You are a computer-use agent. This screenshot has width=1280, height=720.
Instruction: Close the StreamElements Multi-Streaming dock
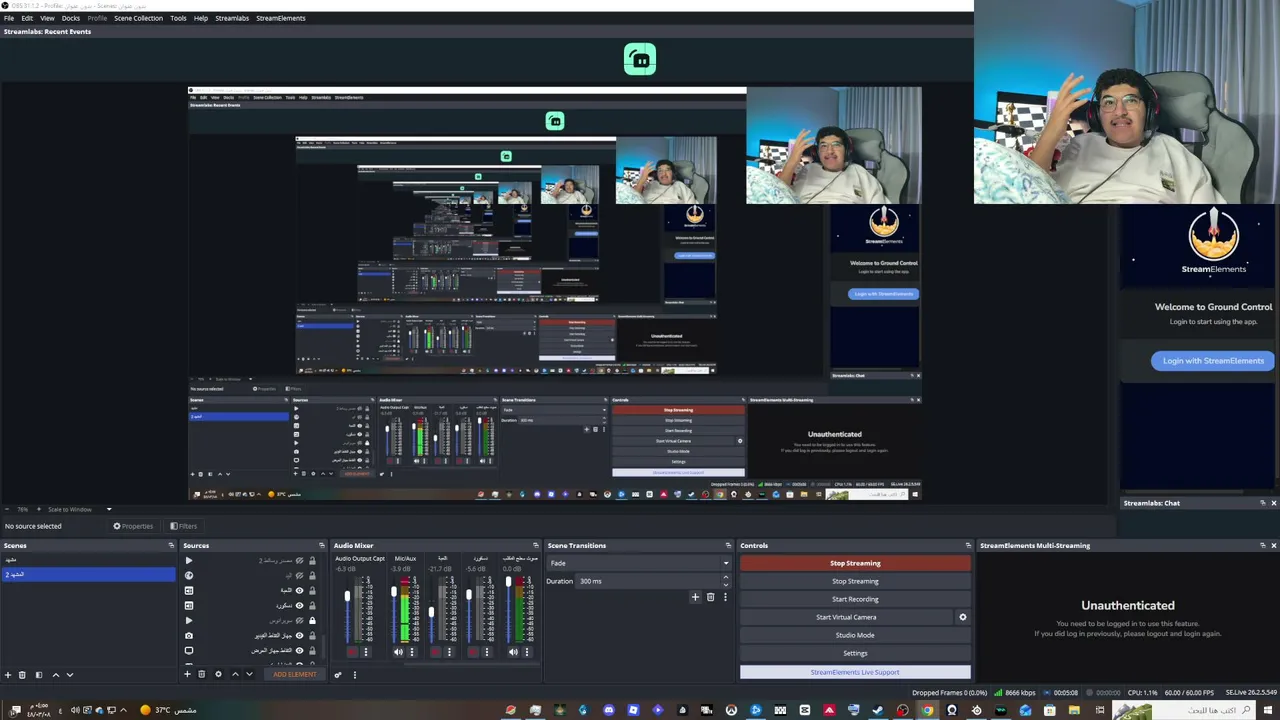(x=1273, y=546)
